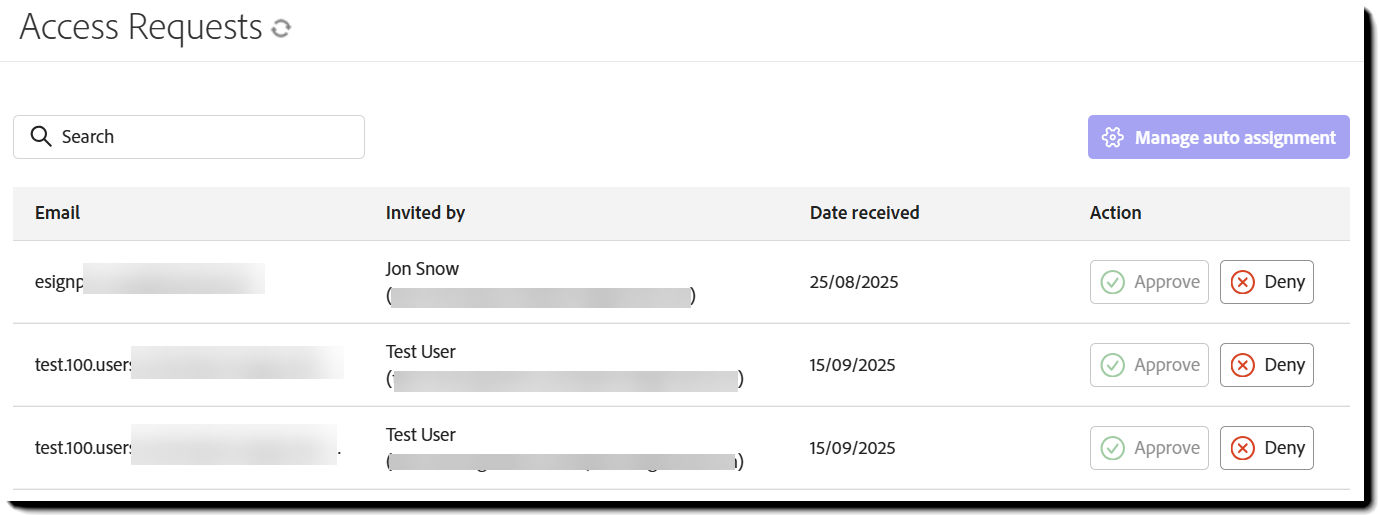Click the Email column header
Image resolution: width=1379 pixels, height=515 pixels.
click(57, 213)
